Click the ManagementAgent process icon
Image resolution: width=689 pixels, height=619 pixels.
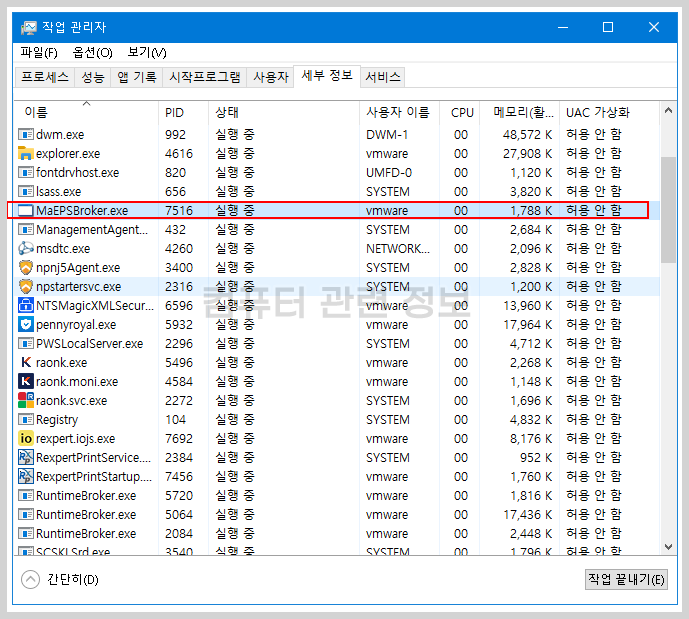25,229
